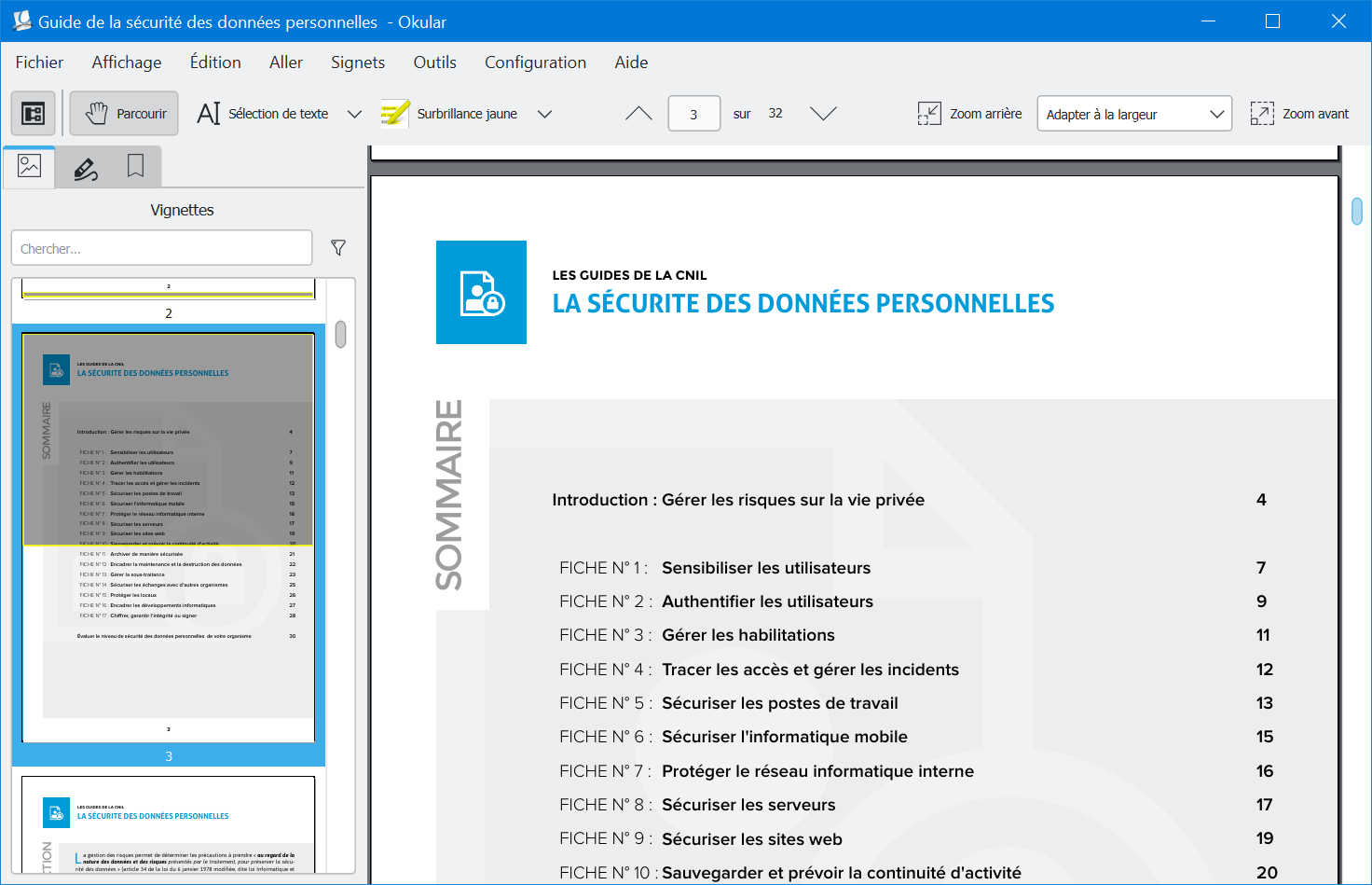Click the Zoom avant button

1299,114
